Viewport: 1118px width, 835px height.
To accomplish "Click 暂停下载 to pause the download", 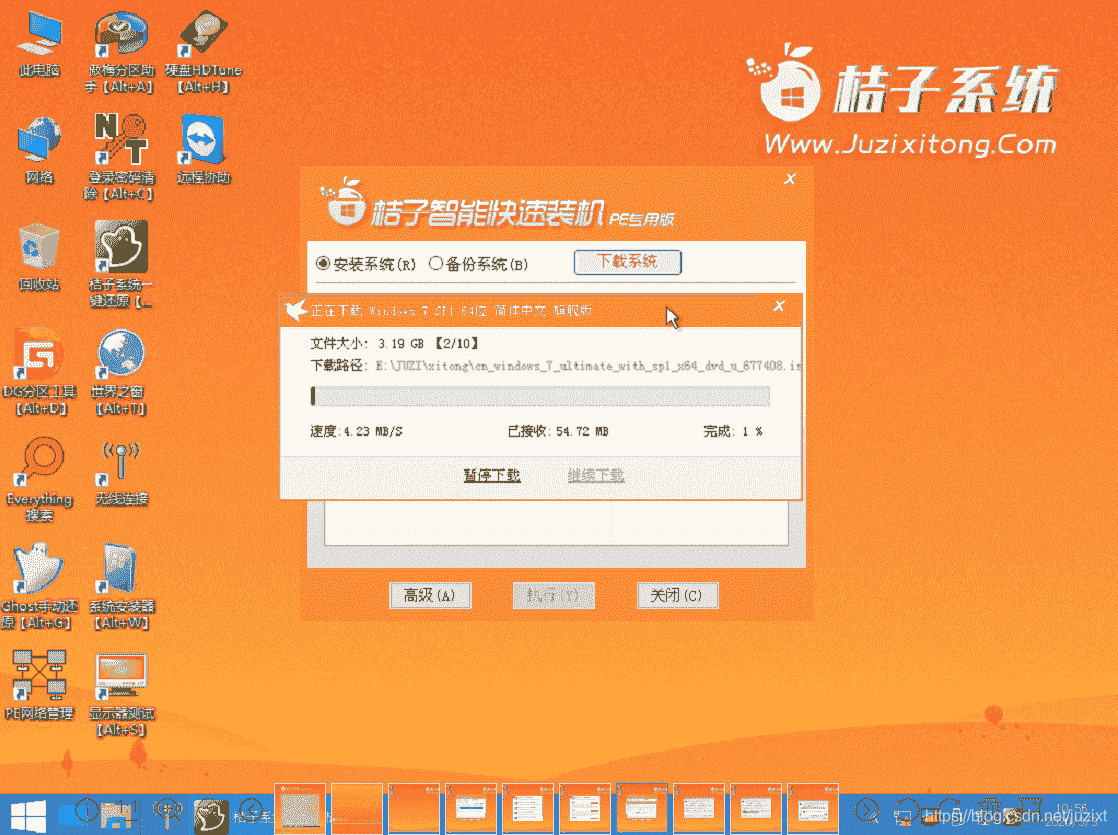I will (x=492, y=475).
